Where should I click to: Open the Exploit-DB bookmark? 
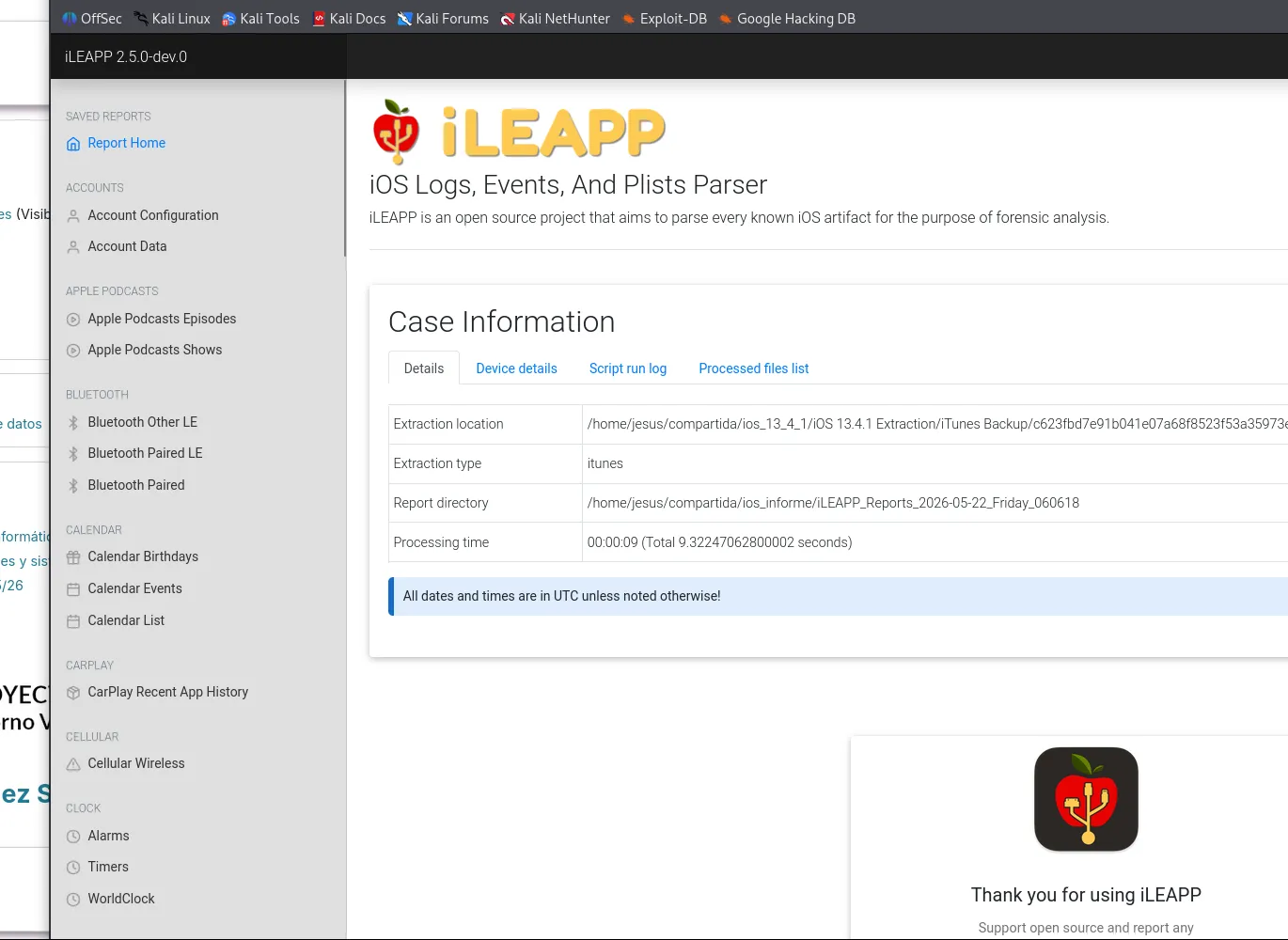(x=665, y=19)
